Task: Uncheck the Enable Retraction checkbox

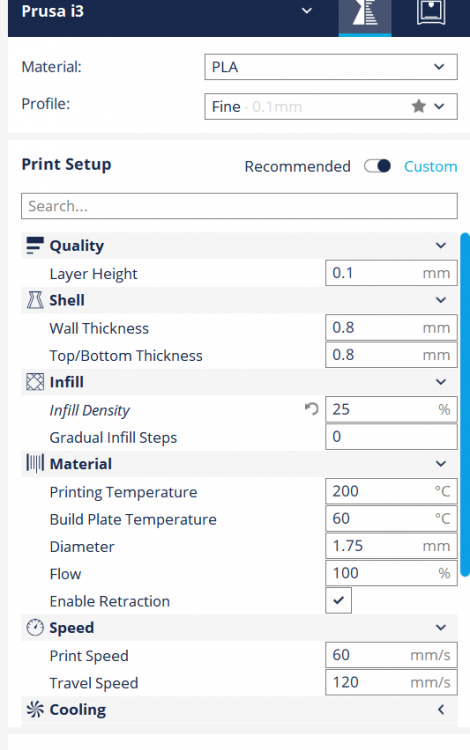Action: click(x=339, y=600)
